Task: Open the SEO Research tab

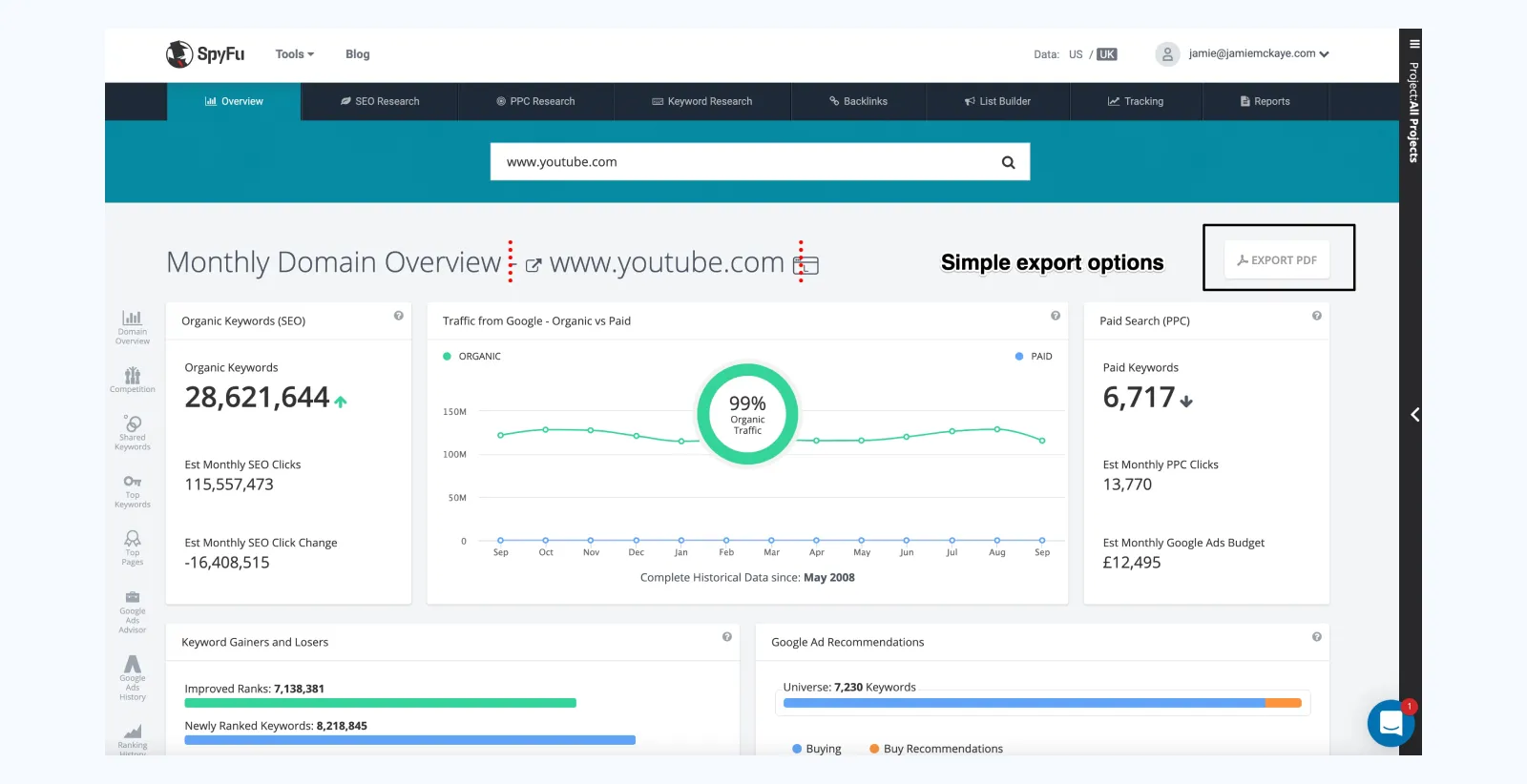Action: tap(380, 101)
